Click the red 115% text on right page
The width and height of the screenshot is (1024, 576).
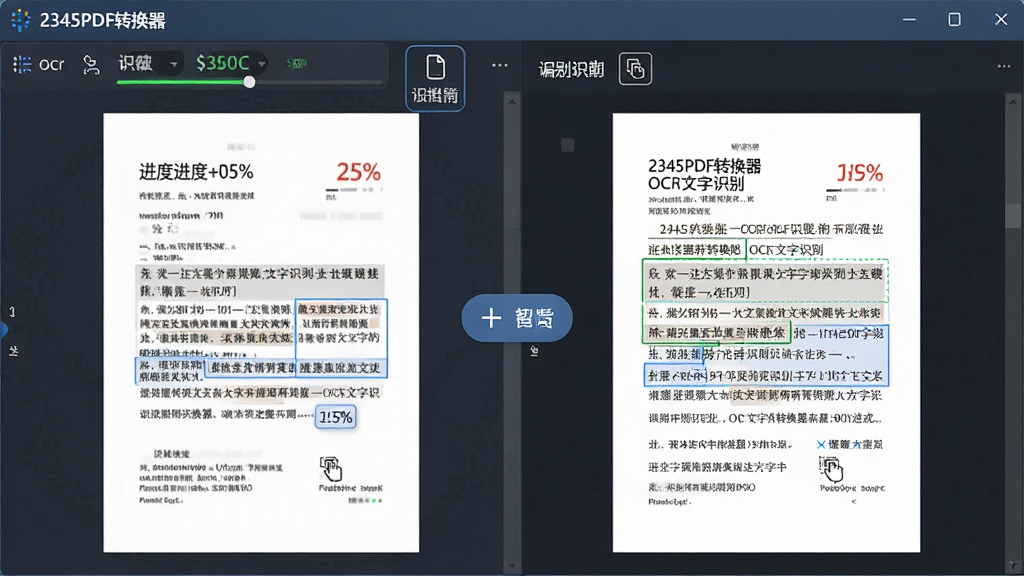pos(860,173)
